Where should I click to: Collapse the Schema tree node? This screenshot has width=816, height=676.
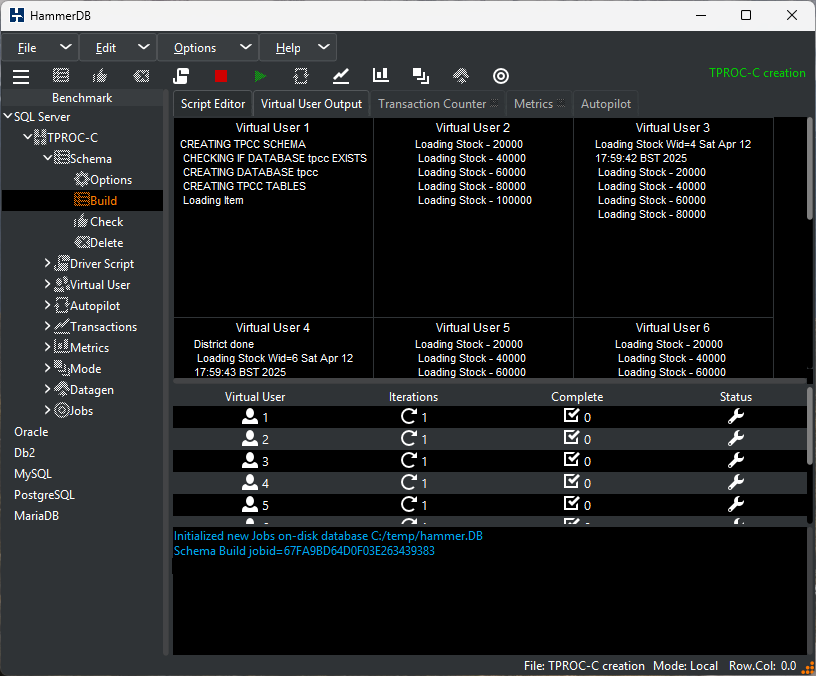pyautogui.click(x=47, y=157)
